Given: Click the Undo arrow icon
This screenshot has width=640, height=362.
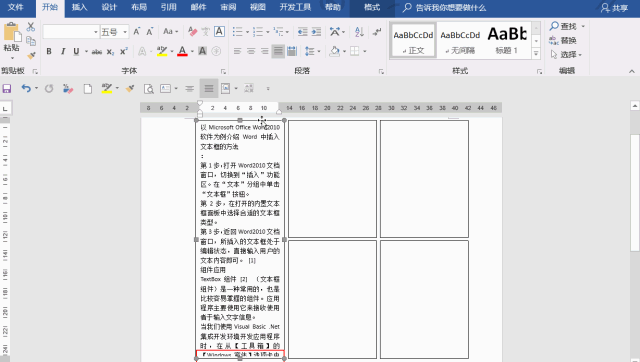Looking at the screenshot, I should pyautogui.click(x=26, y=88).
